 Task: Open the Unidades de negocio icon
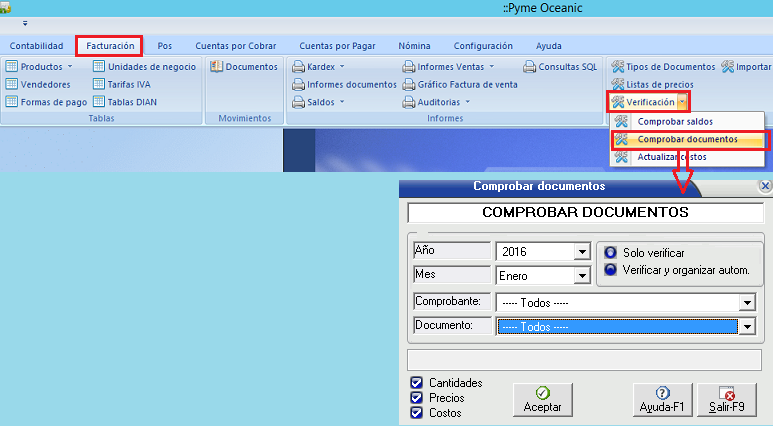pyautogui.click(x=99, y=67)
